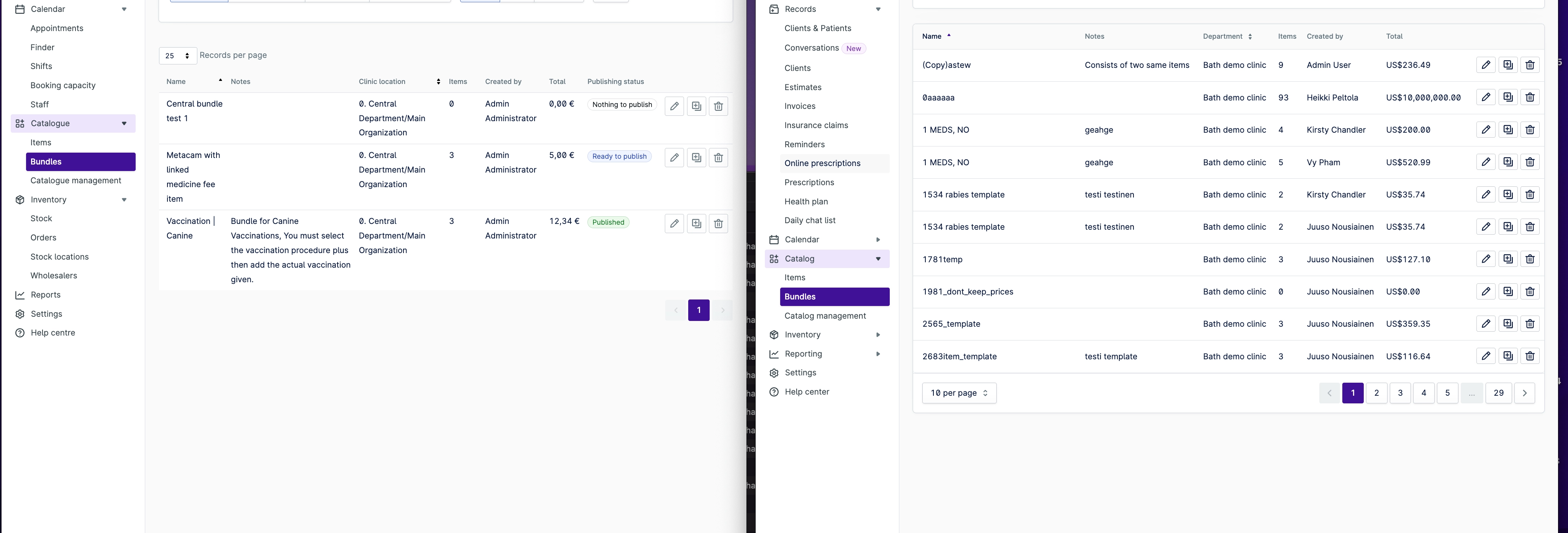Delete the (Copy)astew bundle

click(x=1530, y=64)
